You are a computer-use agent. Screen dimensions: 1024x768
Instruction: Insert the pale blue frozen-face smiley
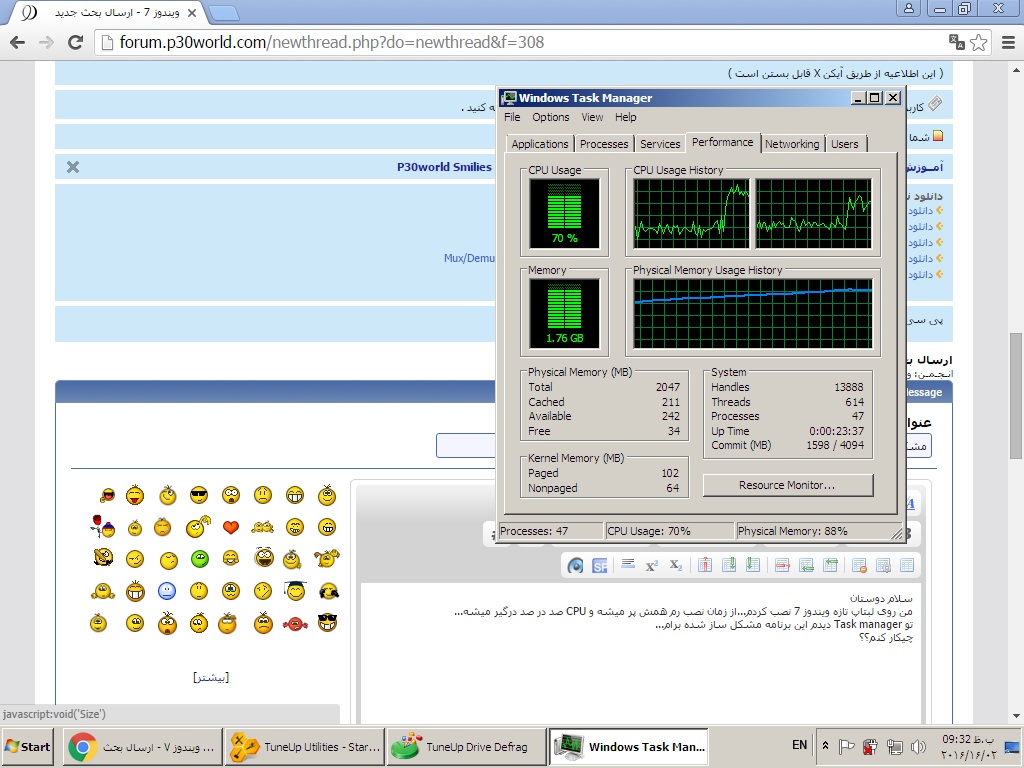click(167, 591)
